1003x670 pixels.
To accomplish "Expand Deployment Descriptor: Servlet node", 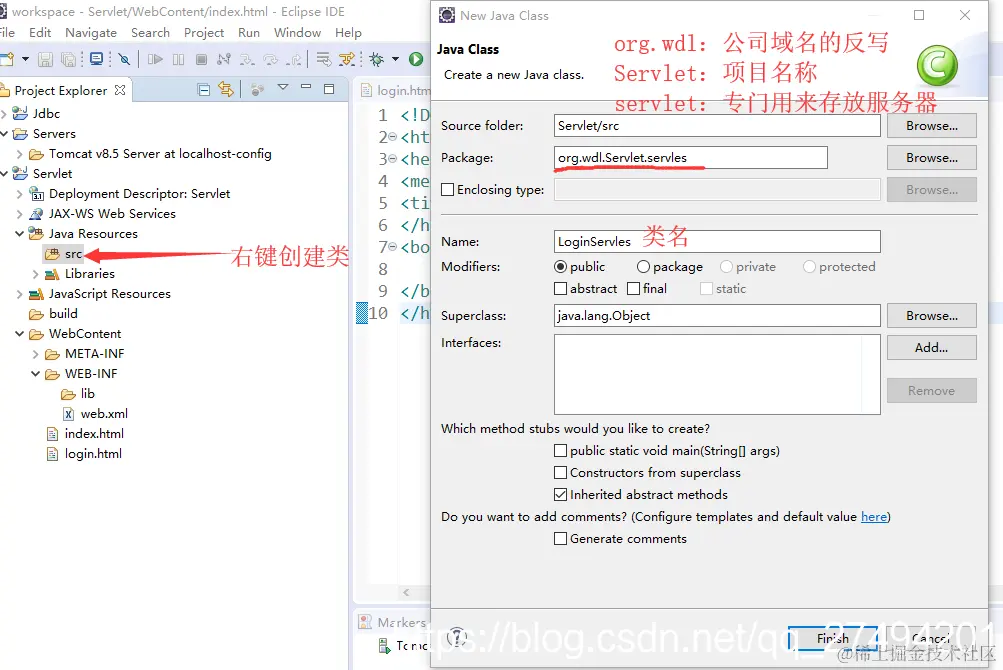I will coord(19,194).
